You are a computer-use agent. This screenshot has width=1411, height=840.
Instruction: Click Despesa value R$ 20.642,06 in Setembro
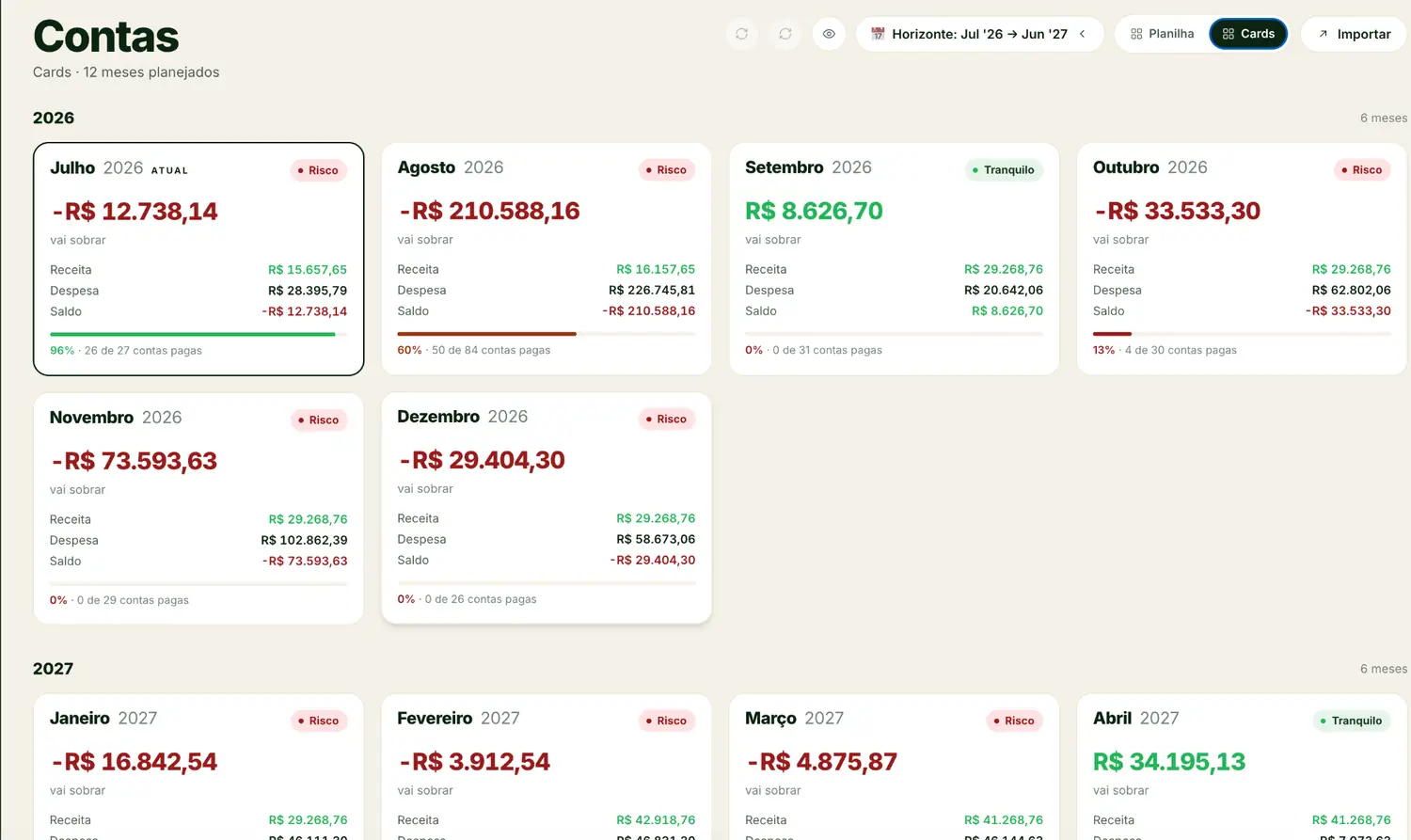(x=1004, y=290)
